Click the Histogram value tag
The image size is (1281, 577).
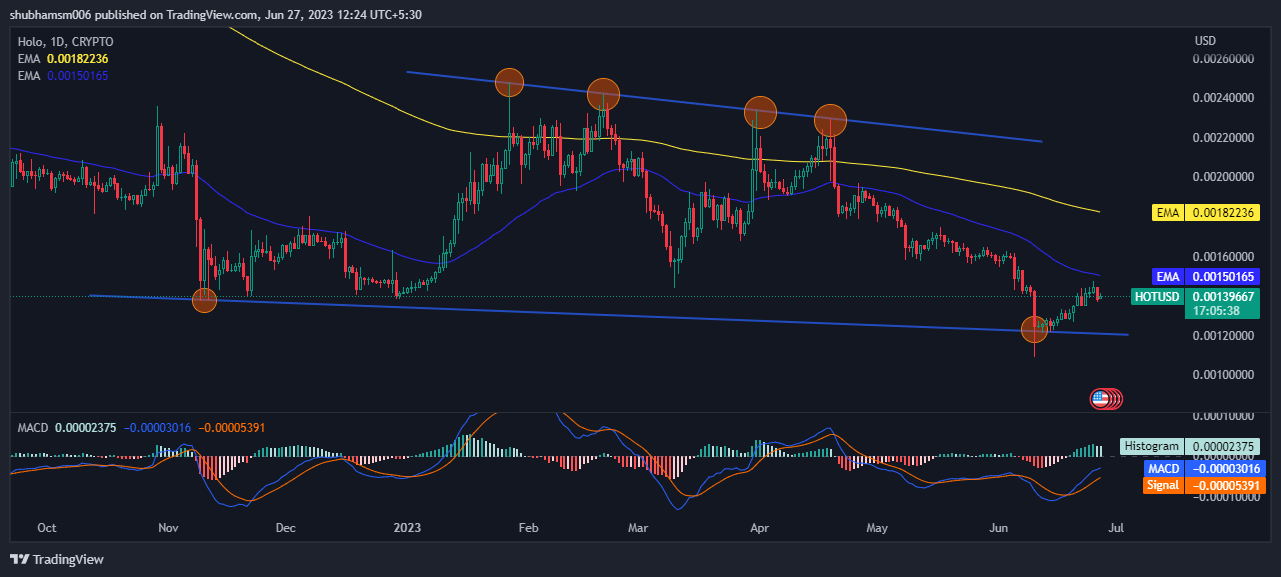pos(1190,446)
